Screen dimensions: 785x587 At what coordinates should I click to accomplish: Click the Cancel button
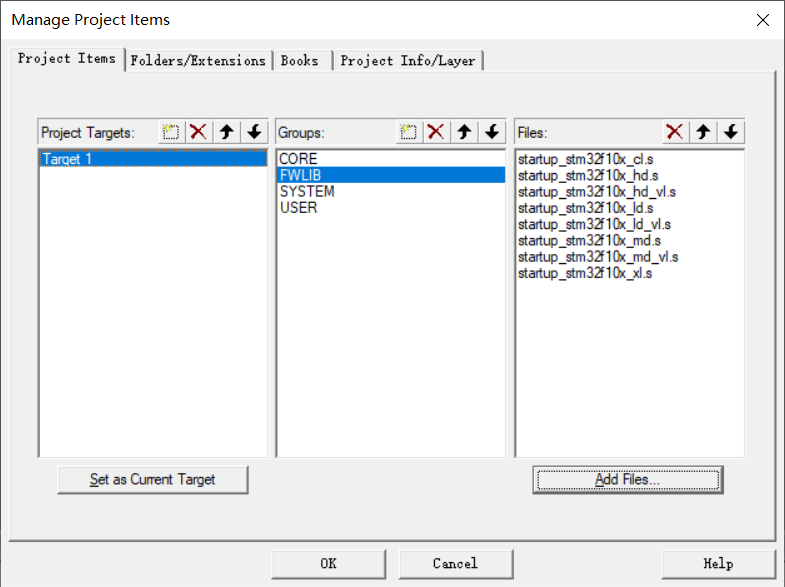(x=456, y=563)
